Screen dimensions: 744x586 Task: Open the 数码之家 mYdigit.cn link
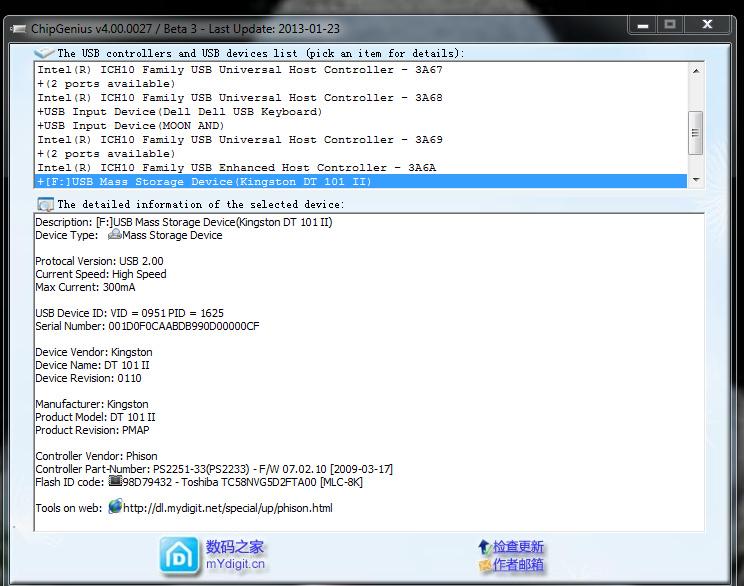(x=235, y=555)
